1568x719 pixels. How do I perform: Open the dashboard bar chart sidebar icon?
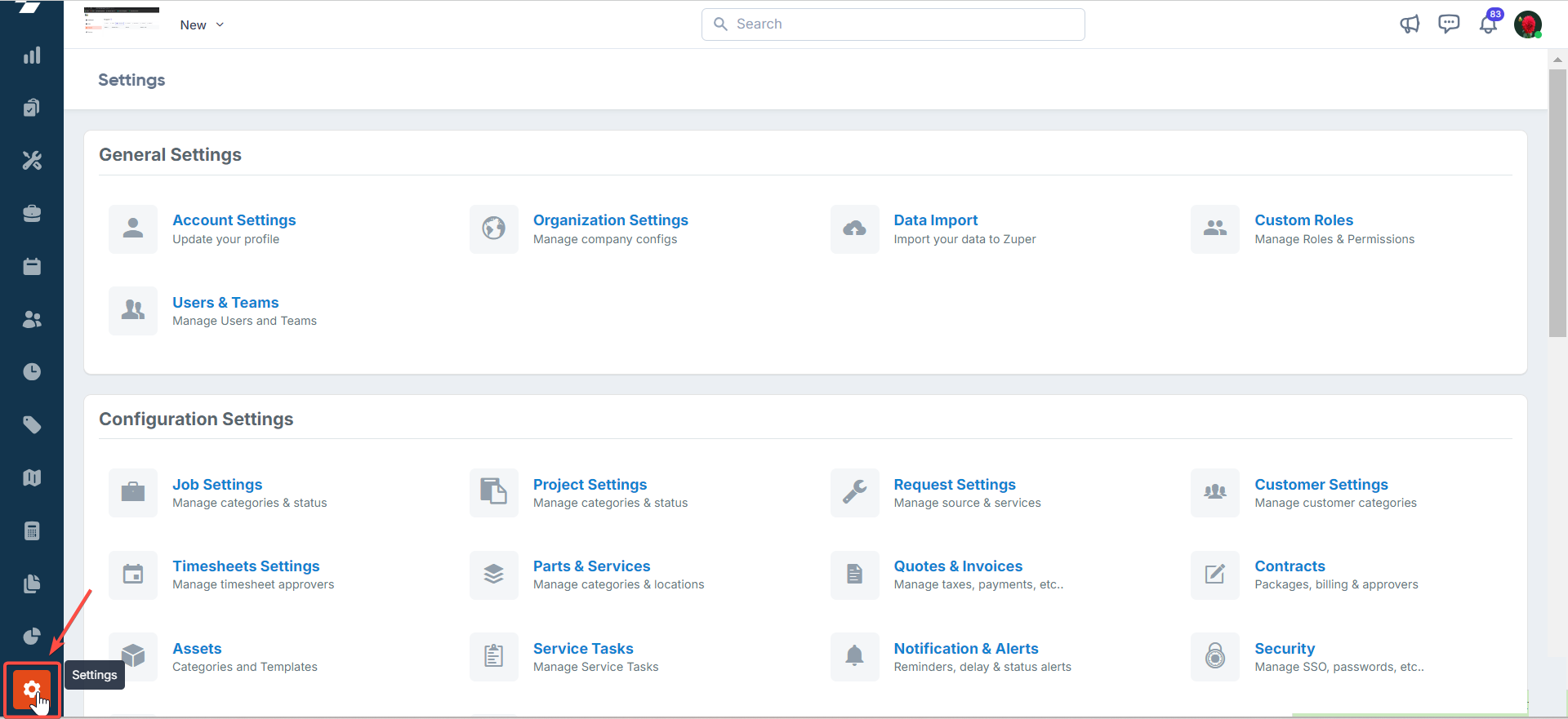click(32, 55)
